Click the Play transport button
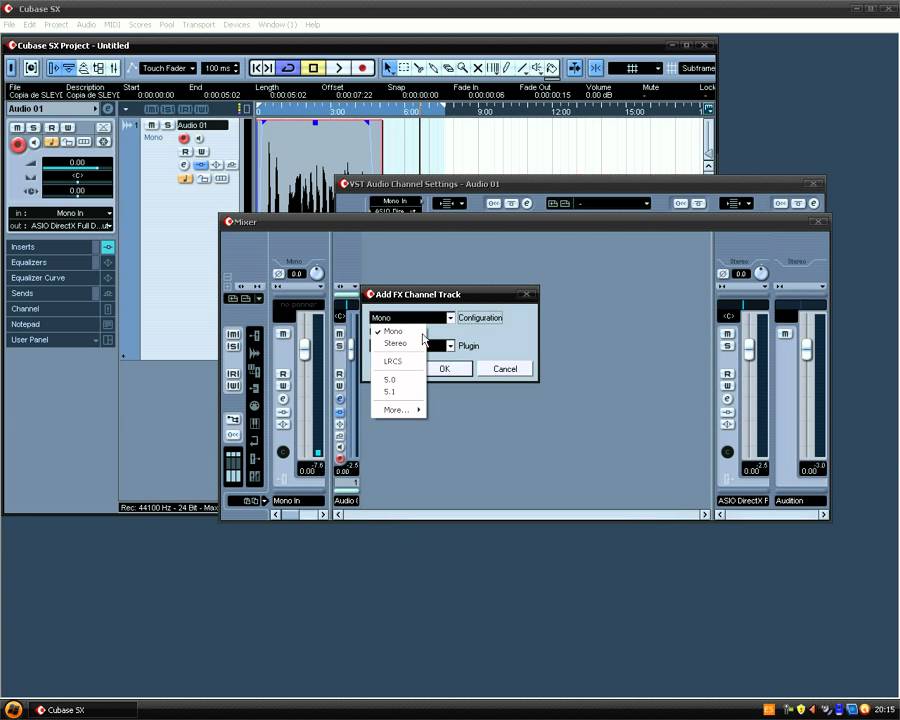This screenshot has height=720, width=900. click(338, 68)
